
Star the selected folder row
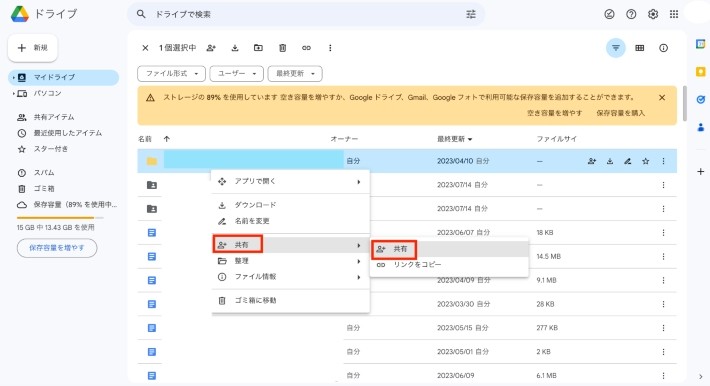(x=646, y=161)
